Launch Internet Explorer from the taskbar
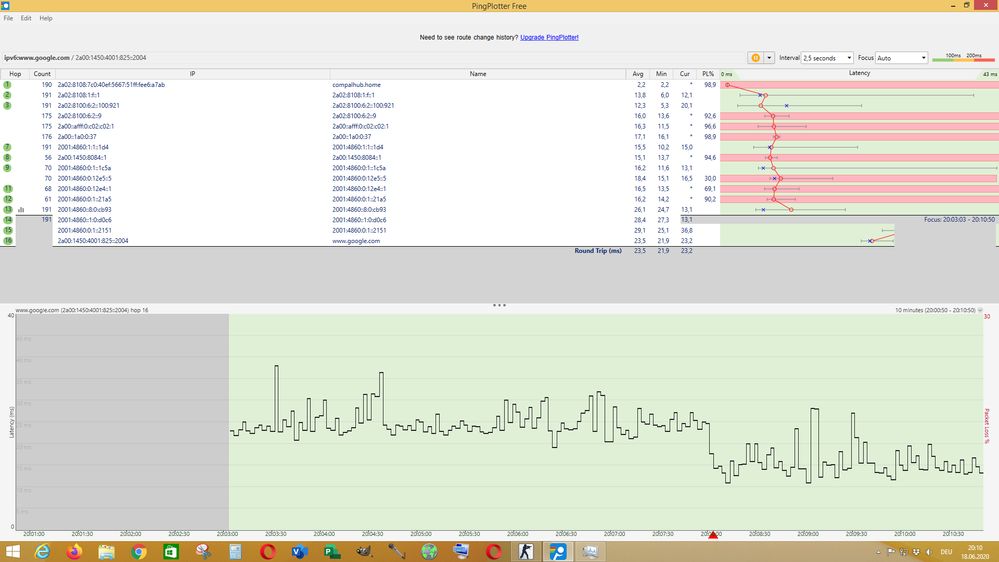Screen dimensions: 999x562 (x=42, y=552)
